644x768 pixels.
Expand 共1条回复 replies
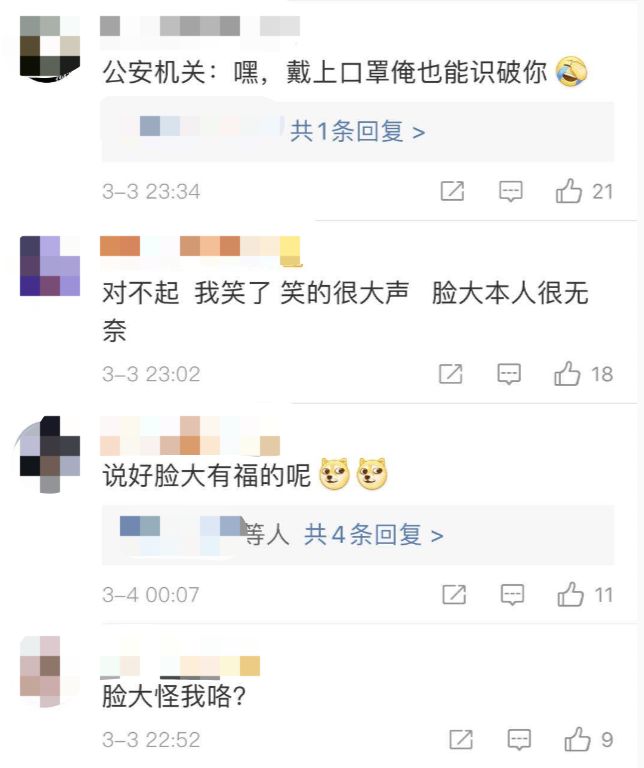(x=358, y=131)
